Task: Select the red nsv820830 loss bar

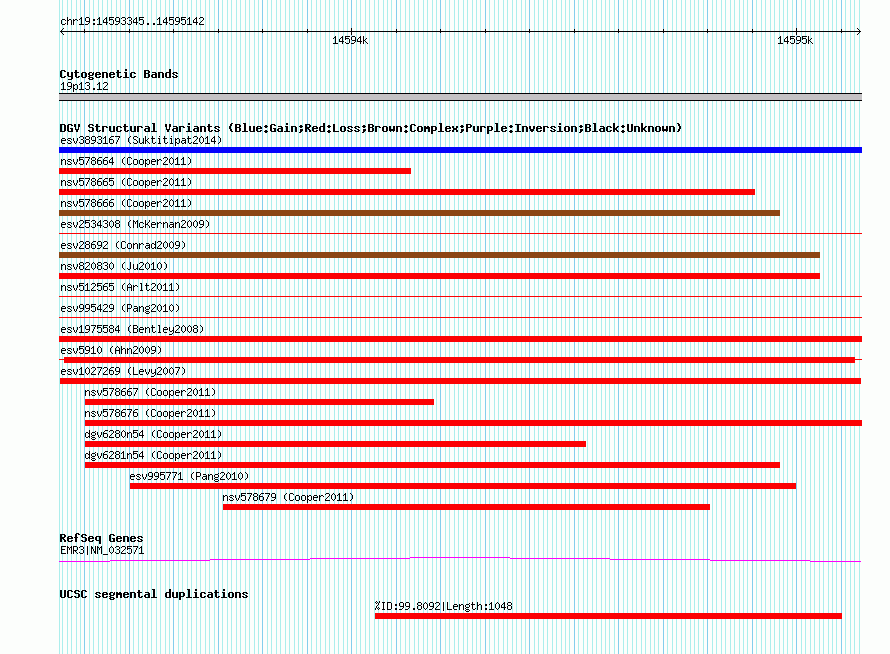Action: click(x=439, y=276)
